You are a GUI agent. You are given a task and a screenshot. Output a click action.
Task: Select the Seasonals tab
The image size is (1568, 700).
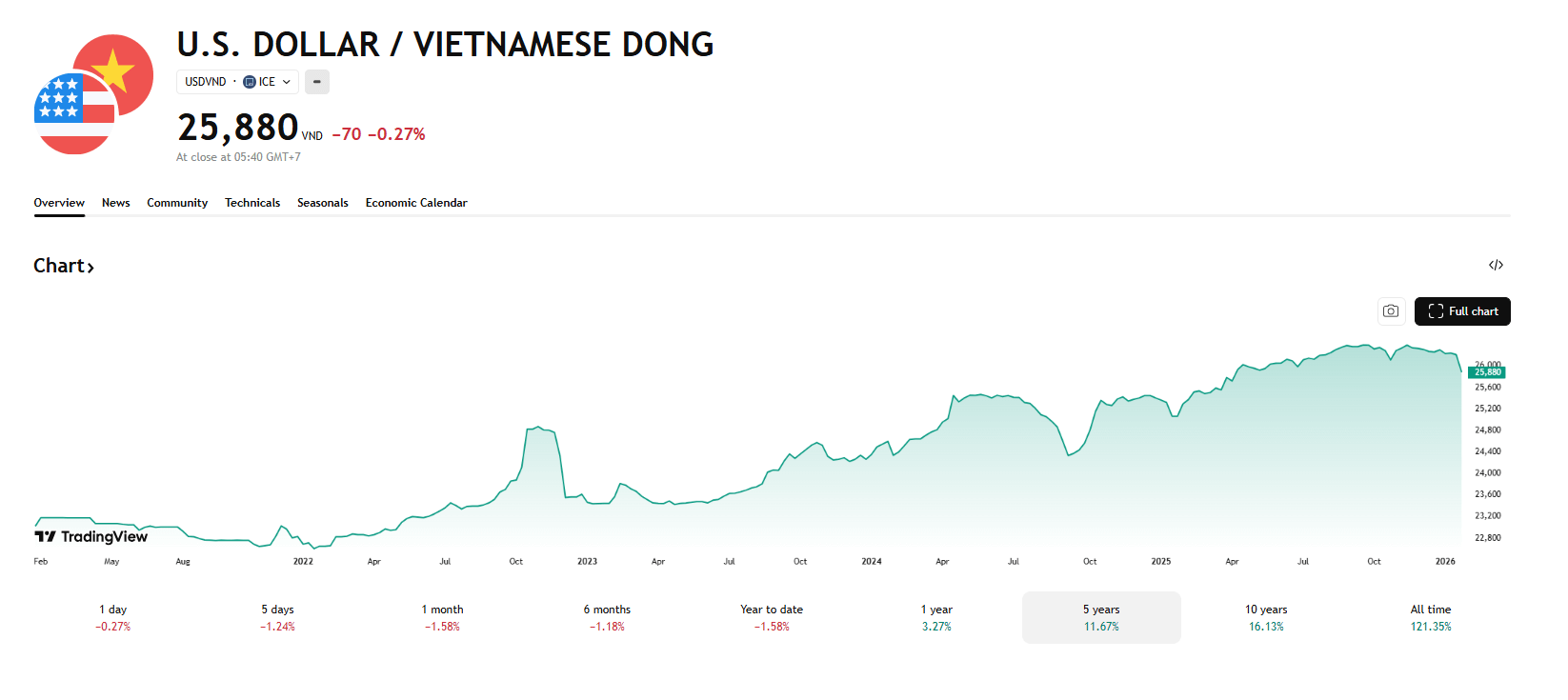323,203
